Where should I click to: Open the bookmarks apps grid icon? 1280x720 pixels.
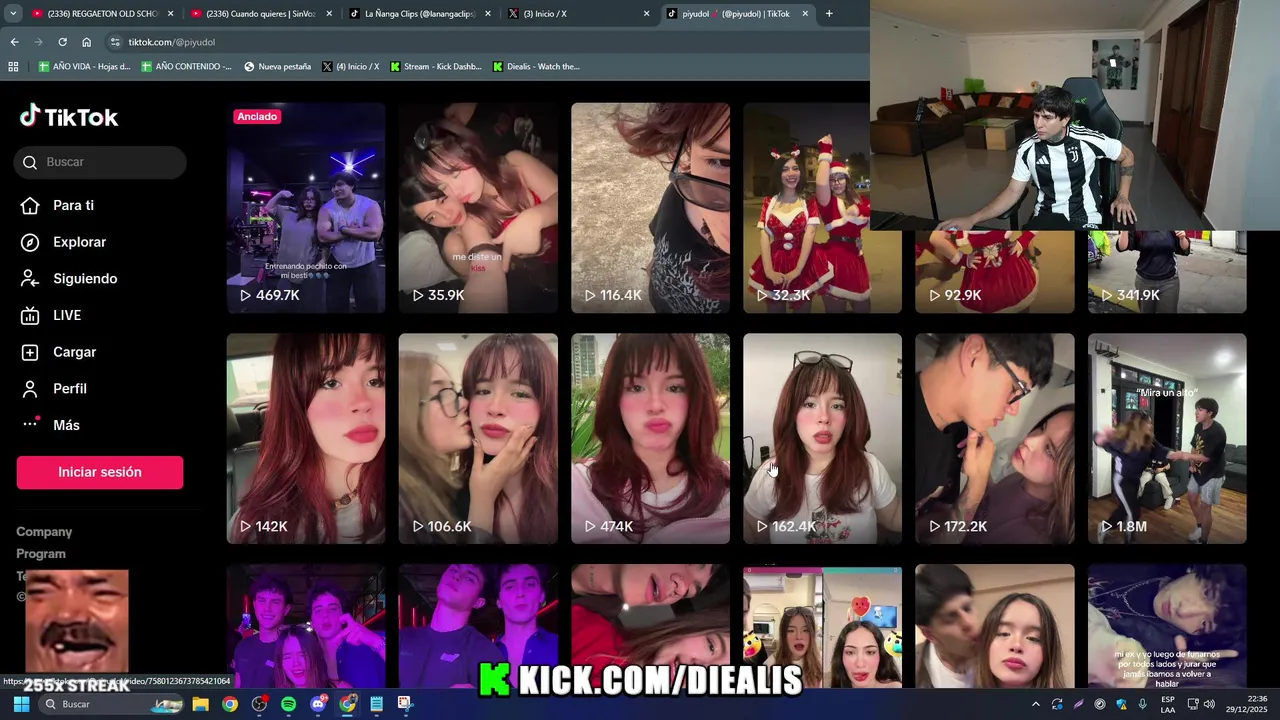click(x=13, y=66)
